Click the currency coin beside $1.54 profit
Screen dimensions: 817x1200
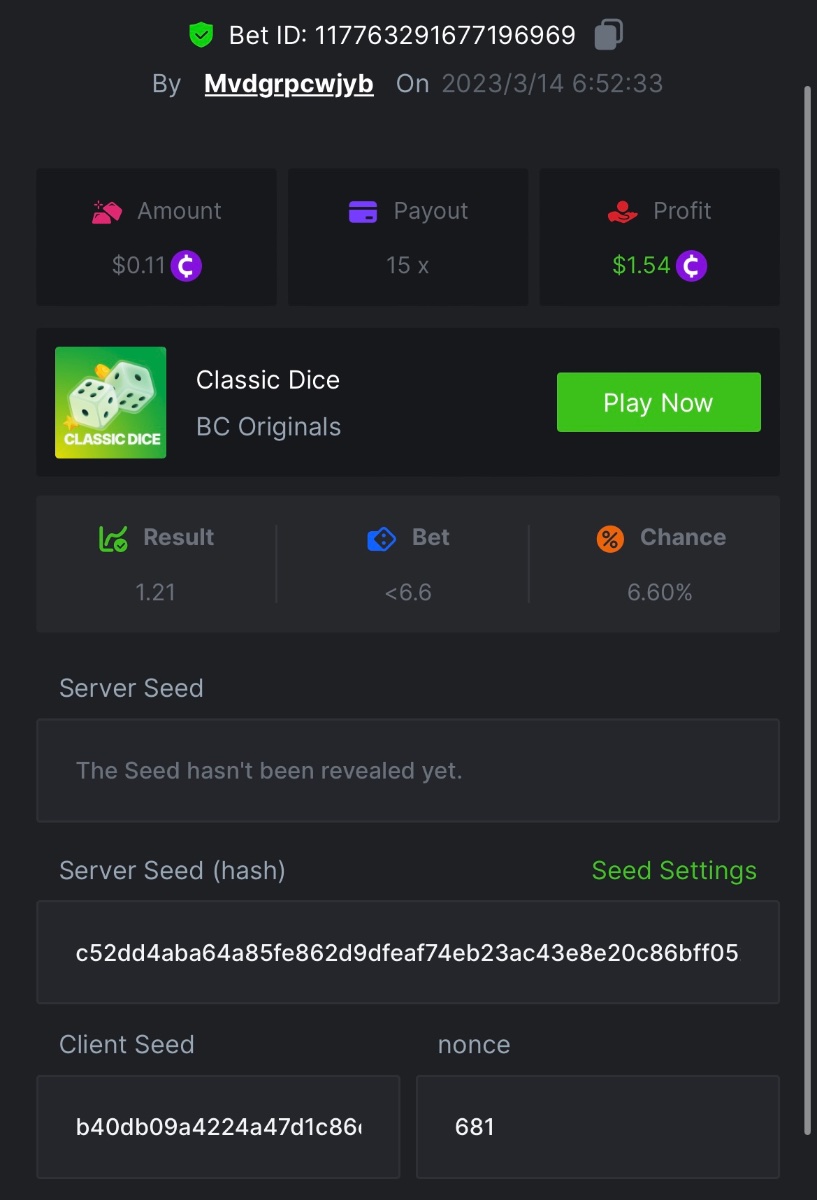coord(691,266)
